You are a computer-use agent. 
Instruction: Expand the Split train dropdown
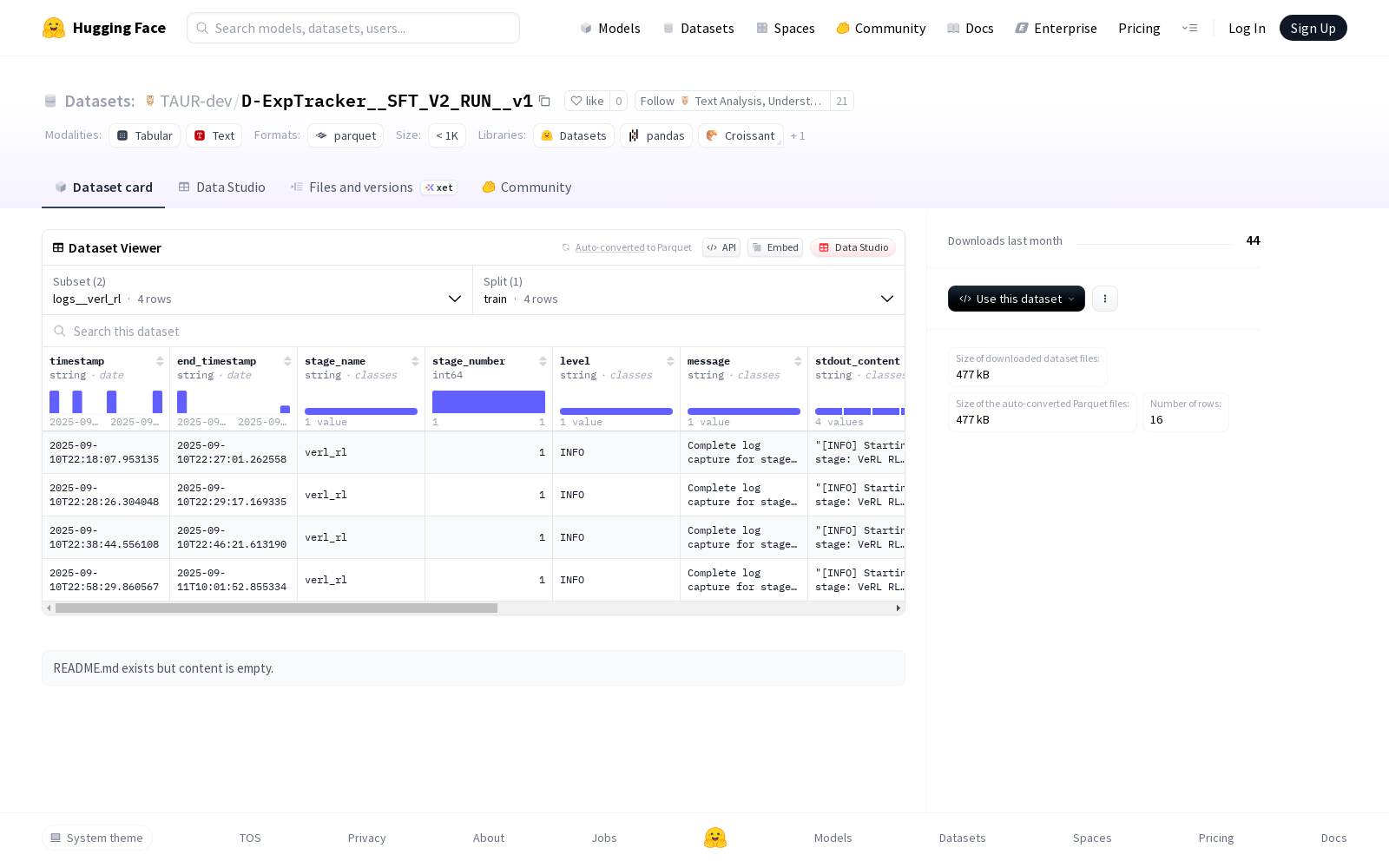688,290
